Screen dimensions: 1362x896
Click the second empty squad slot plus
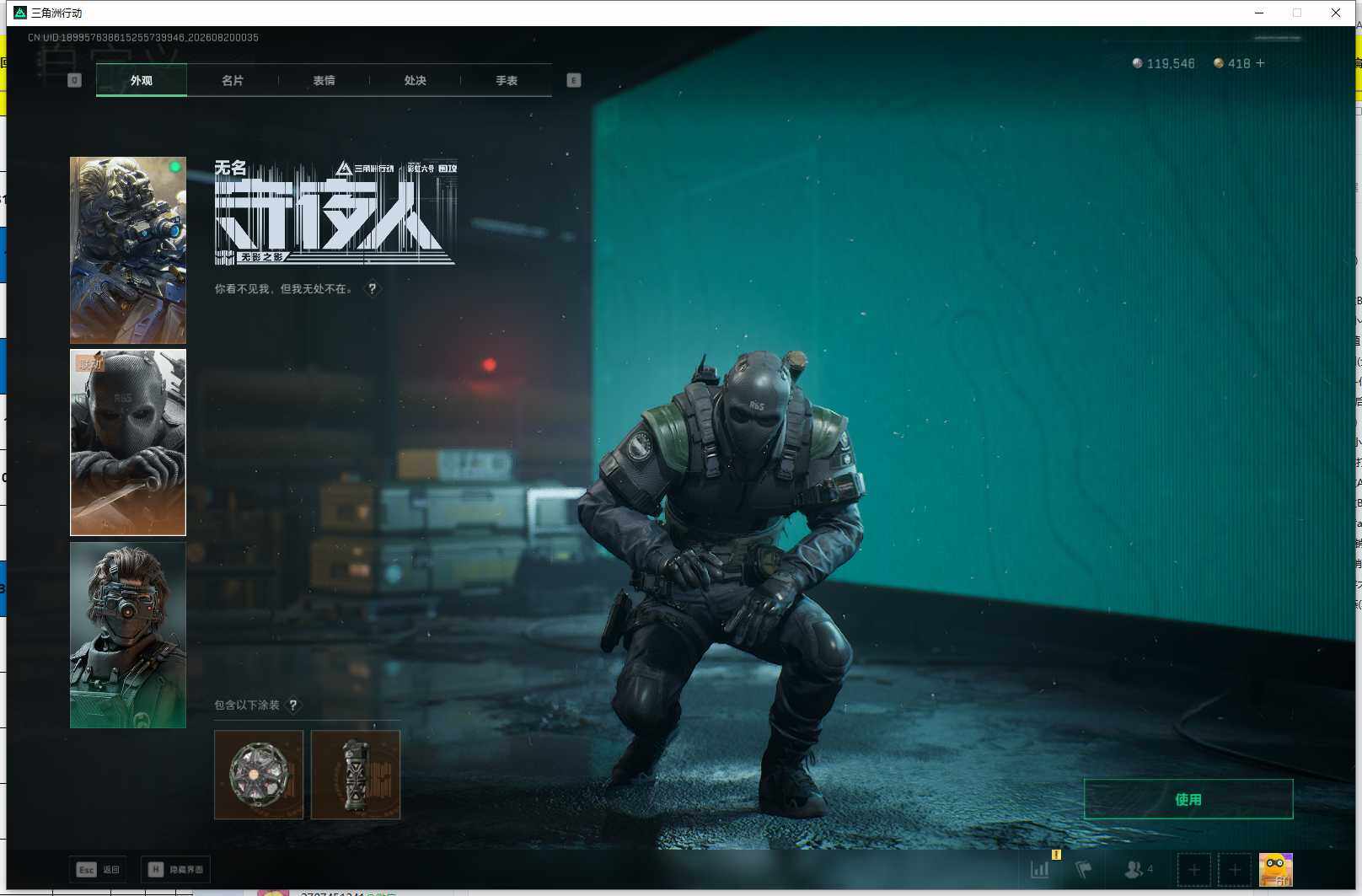tap(1235, 870)
